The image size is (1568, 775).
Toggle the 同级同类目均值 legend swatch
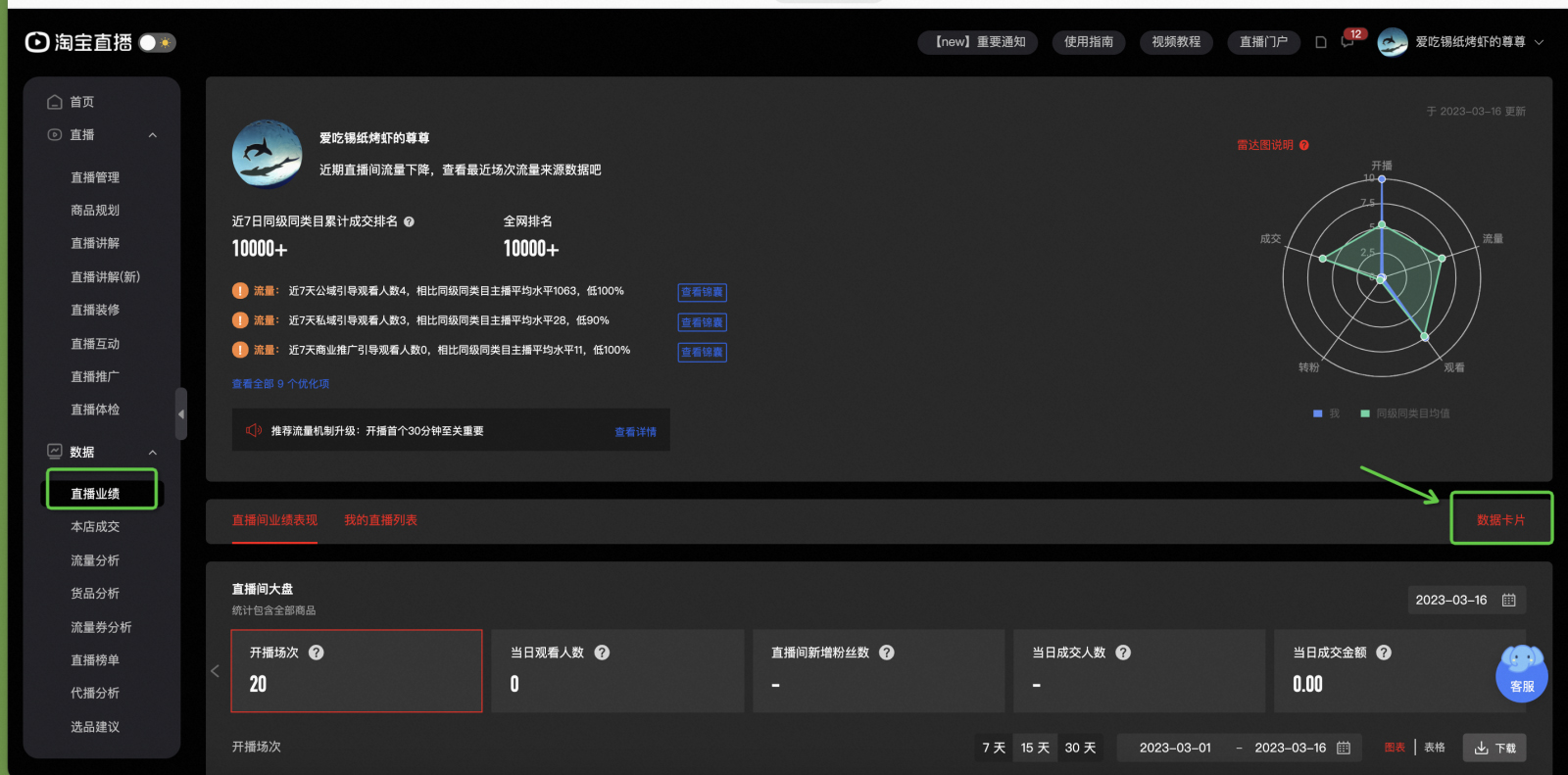click(x=1365, y=413)
